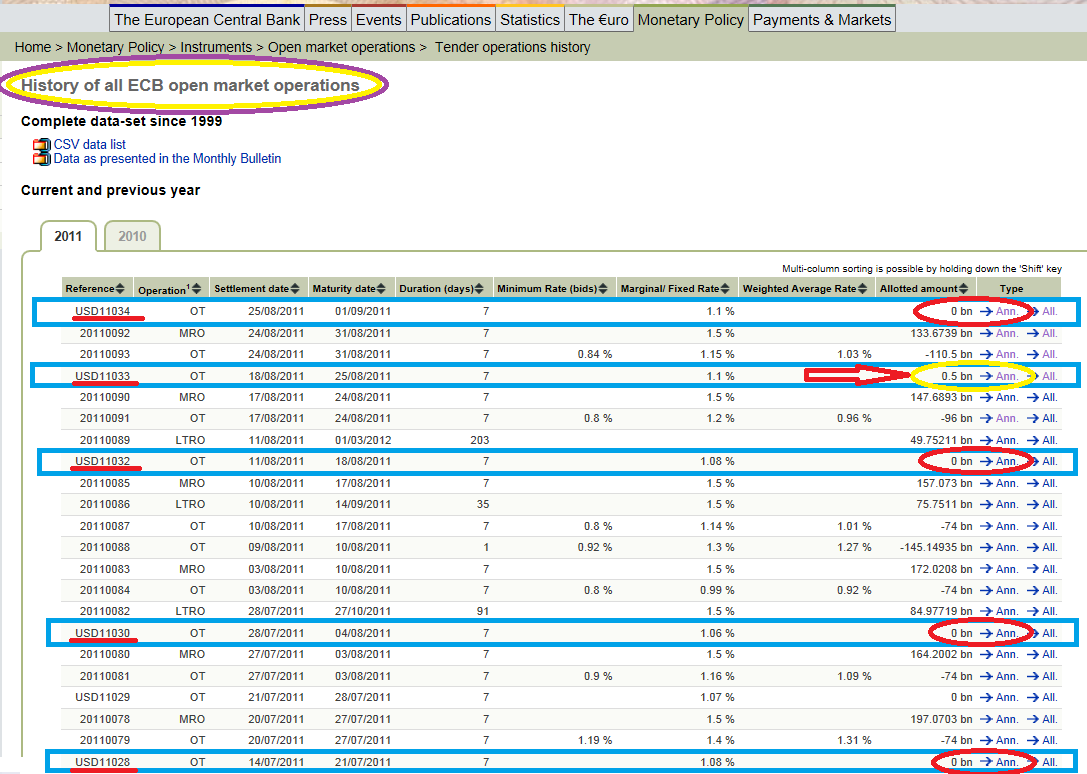Select the 2011 year tab

pyautogui.click(x=68, y=236)
